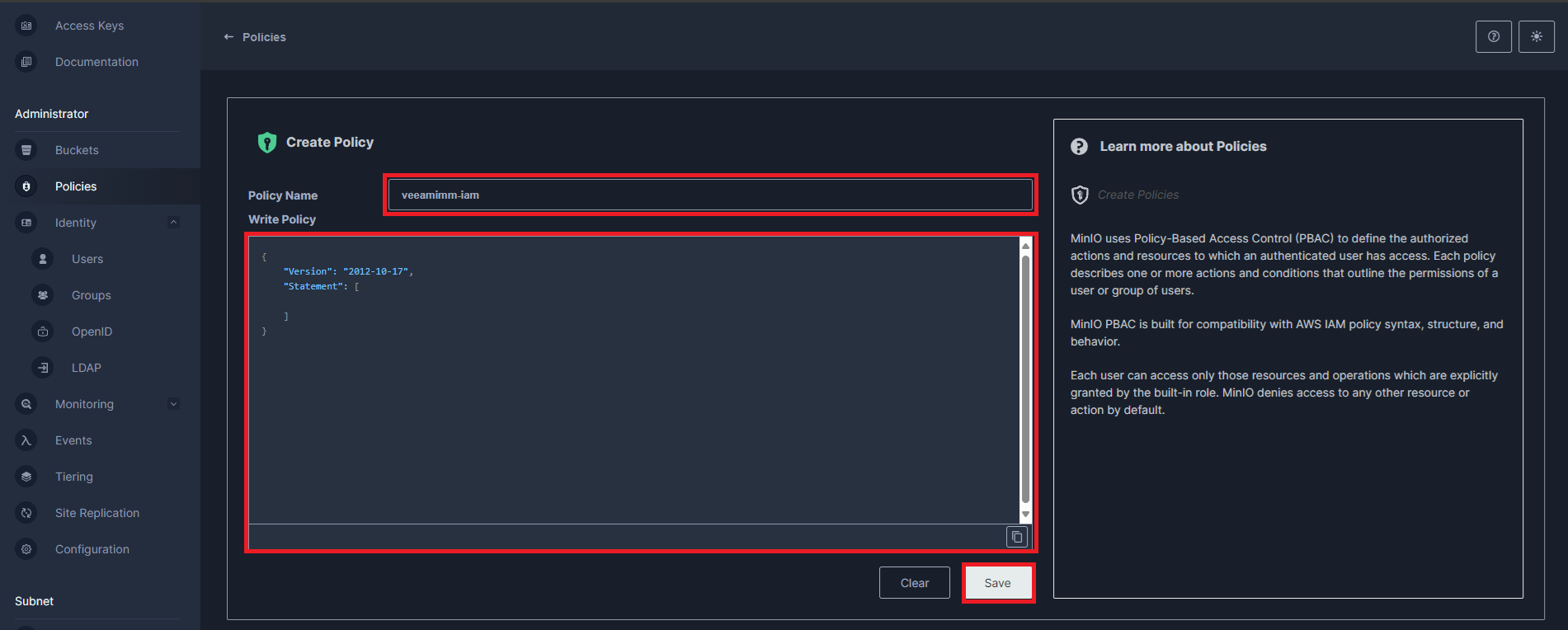Click the editor scroll up arrow
Screen dimensions: 1568x630
(x=1025, y=246)
